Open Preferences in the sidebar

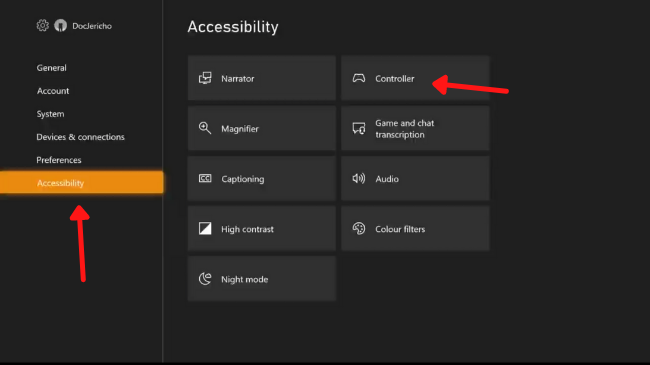click(x=59, y=160)
